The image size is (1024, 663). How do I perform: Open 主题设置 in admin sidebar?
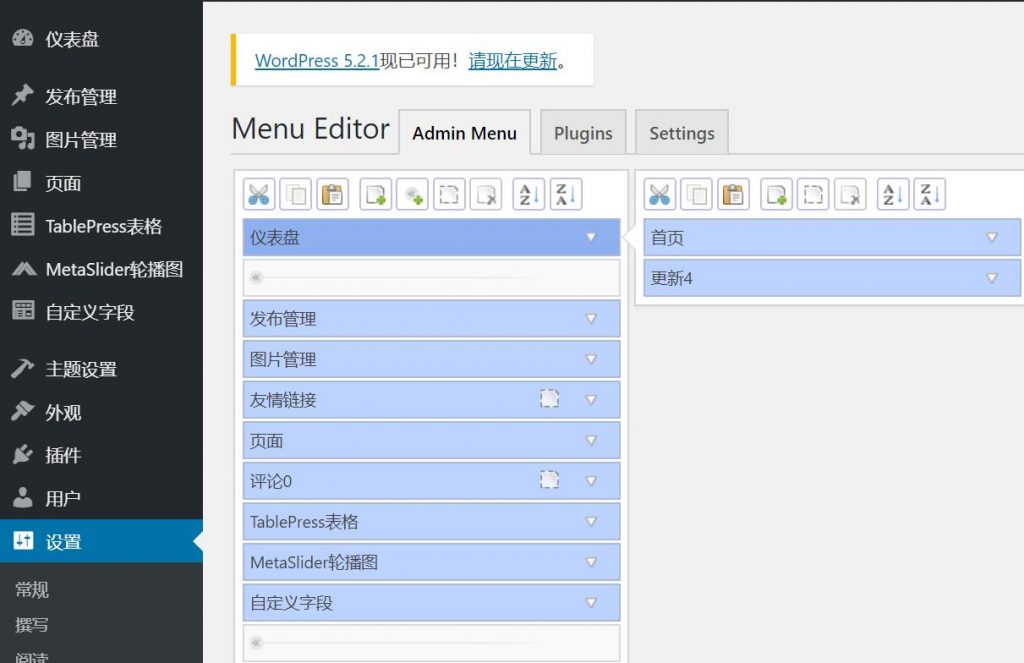tap(101, 369)
